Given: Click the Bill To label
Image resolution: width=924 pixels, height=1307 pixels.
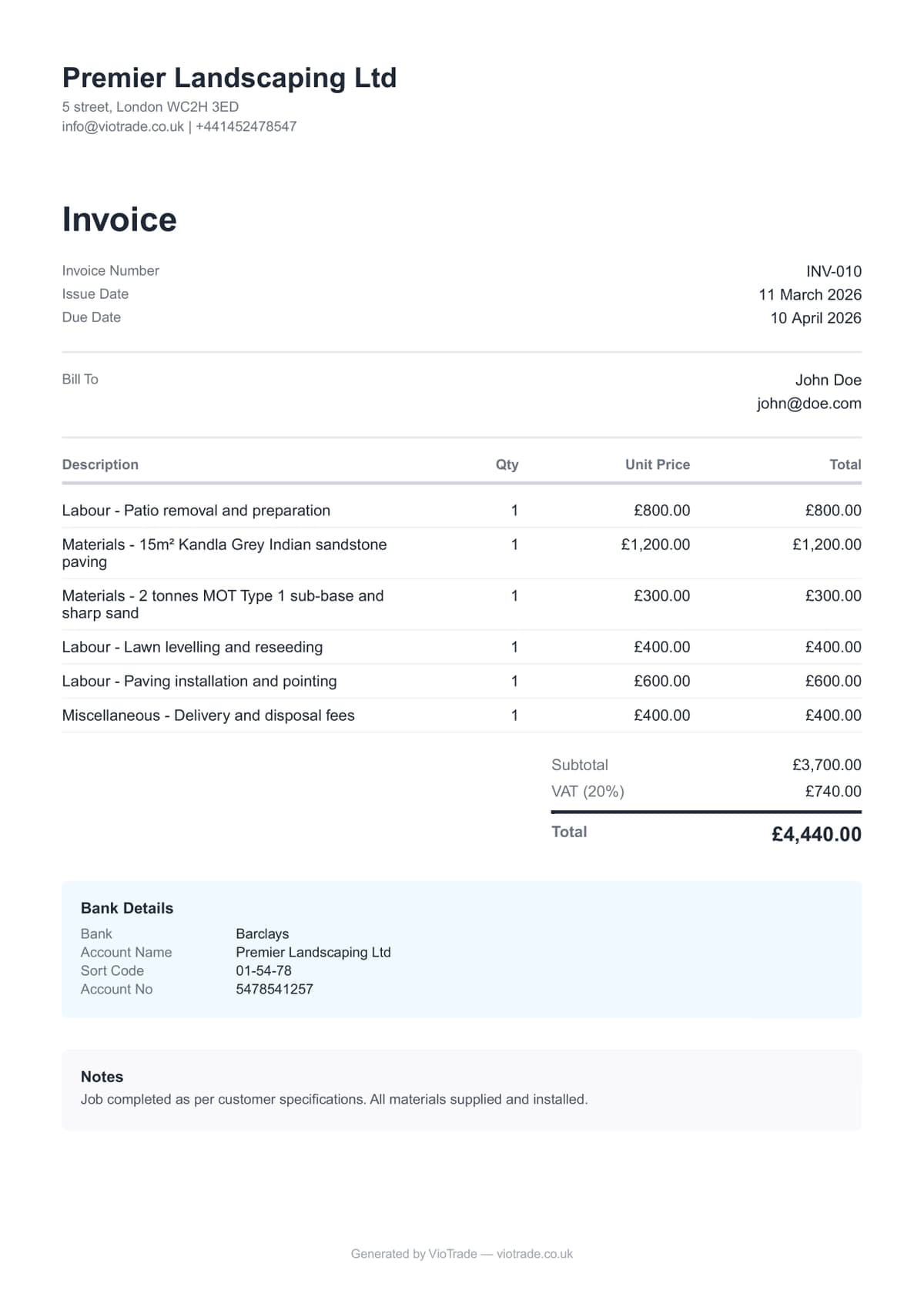Looking at the screenshot, I should pyautogui.click(x=80, y=379).
